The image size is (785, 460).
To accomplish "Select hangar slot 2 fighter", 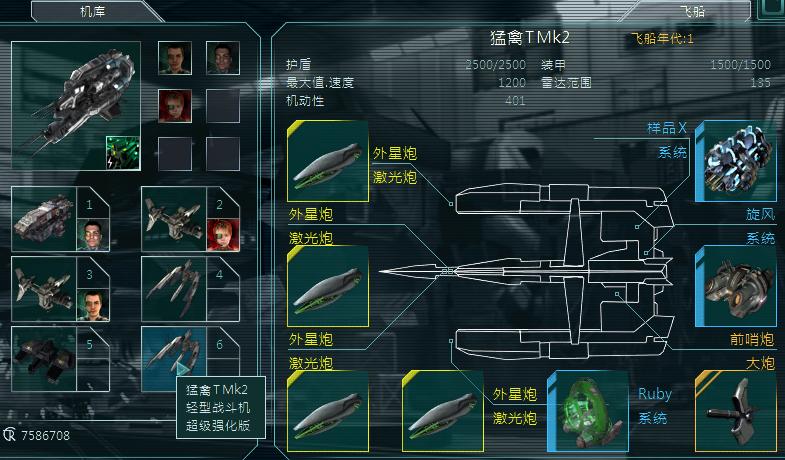I will coord(174,219).
